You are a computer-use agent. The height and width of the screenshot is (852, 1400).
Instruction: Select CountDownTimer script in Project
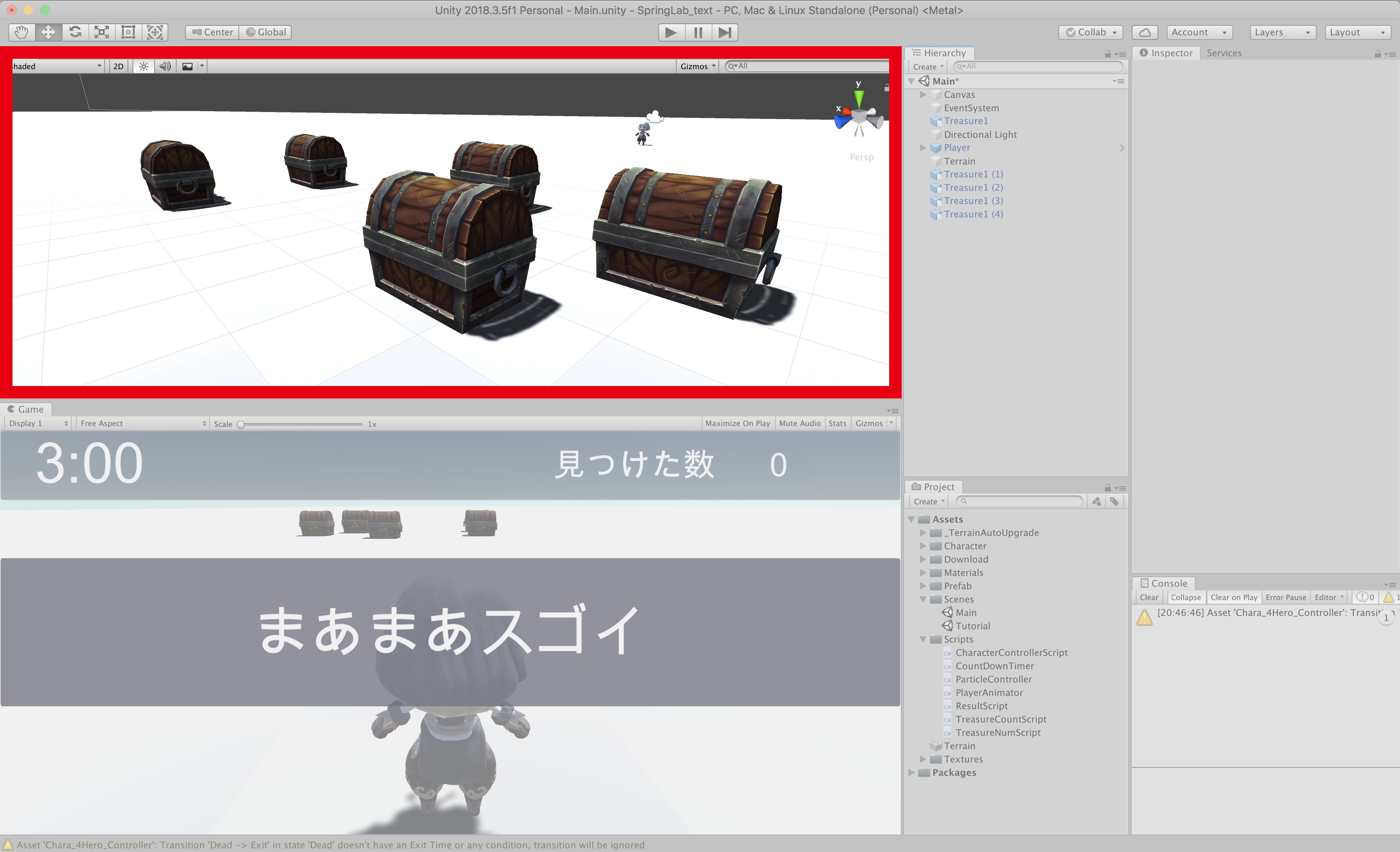(994, 666)
